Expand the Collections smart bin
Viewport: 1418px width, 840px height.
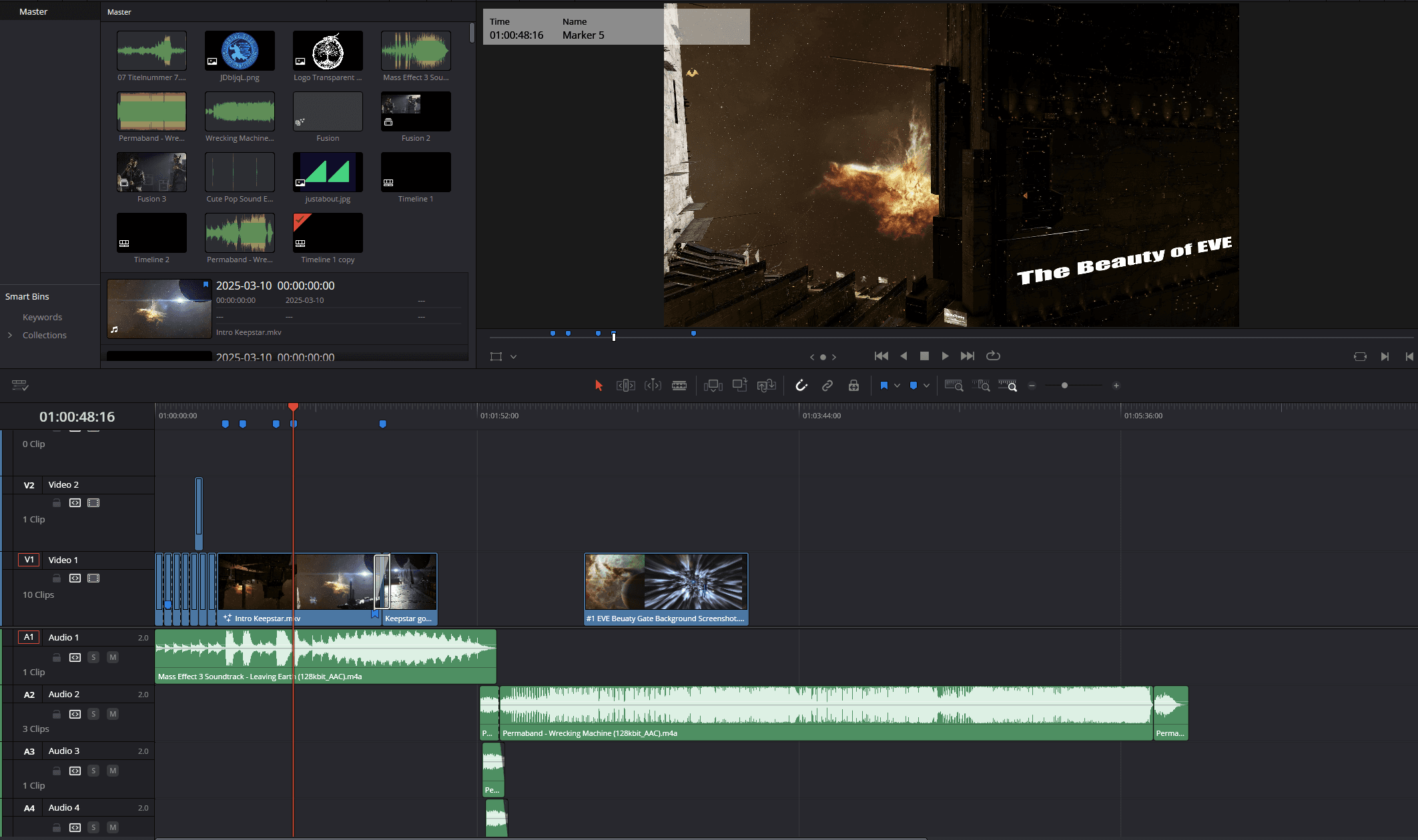coord(10,335)
